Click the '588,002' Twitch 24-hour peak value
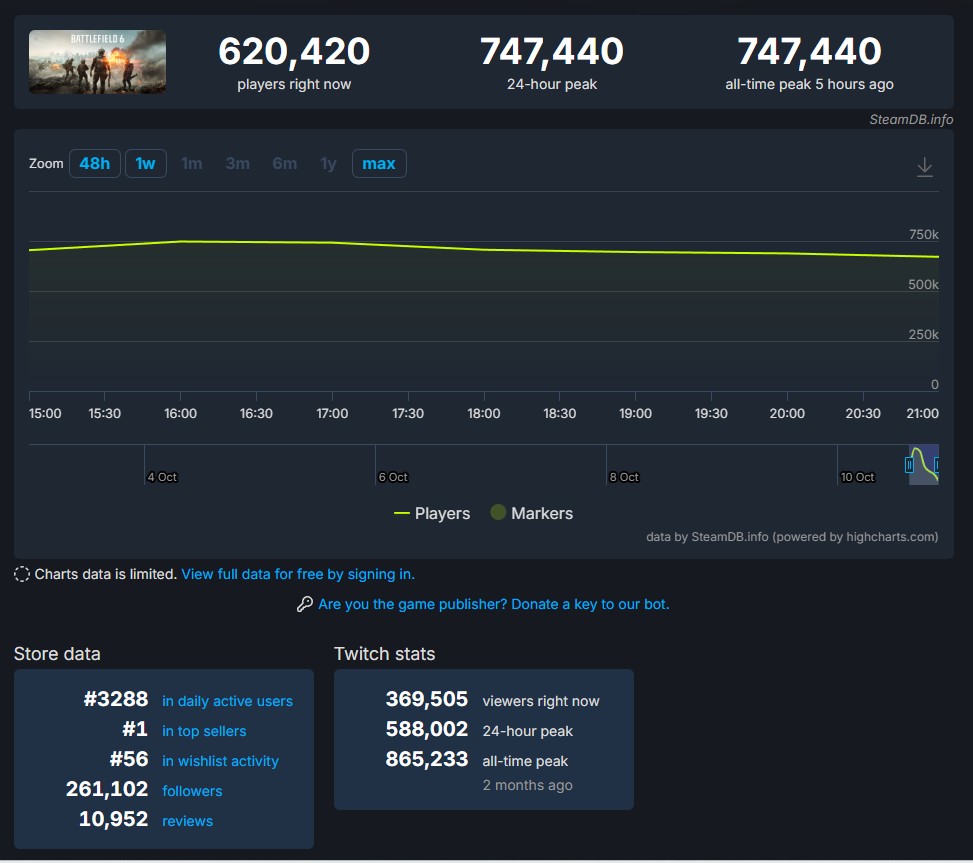The height and width of the screenshot is (863, 973). 427,729
